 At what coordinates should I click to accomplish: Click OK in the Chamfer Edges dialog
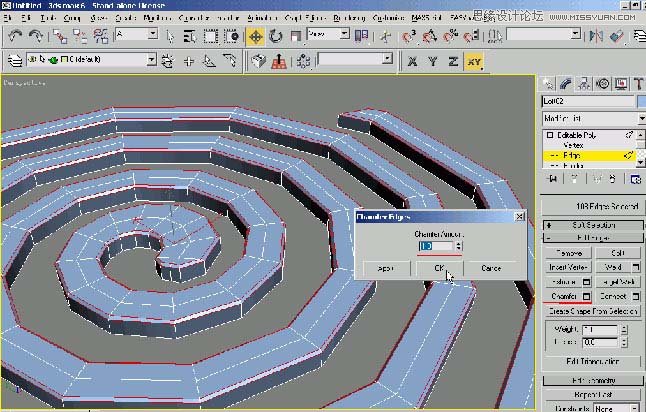[x=440, y=268]
